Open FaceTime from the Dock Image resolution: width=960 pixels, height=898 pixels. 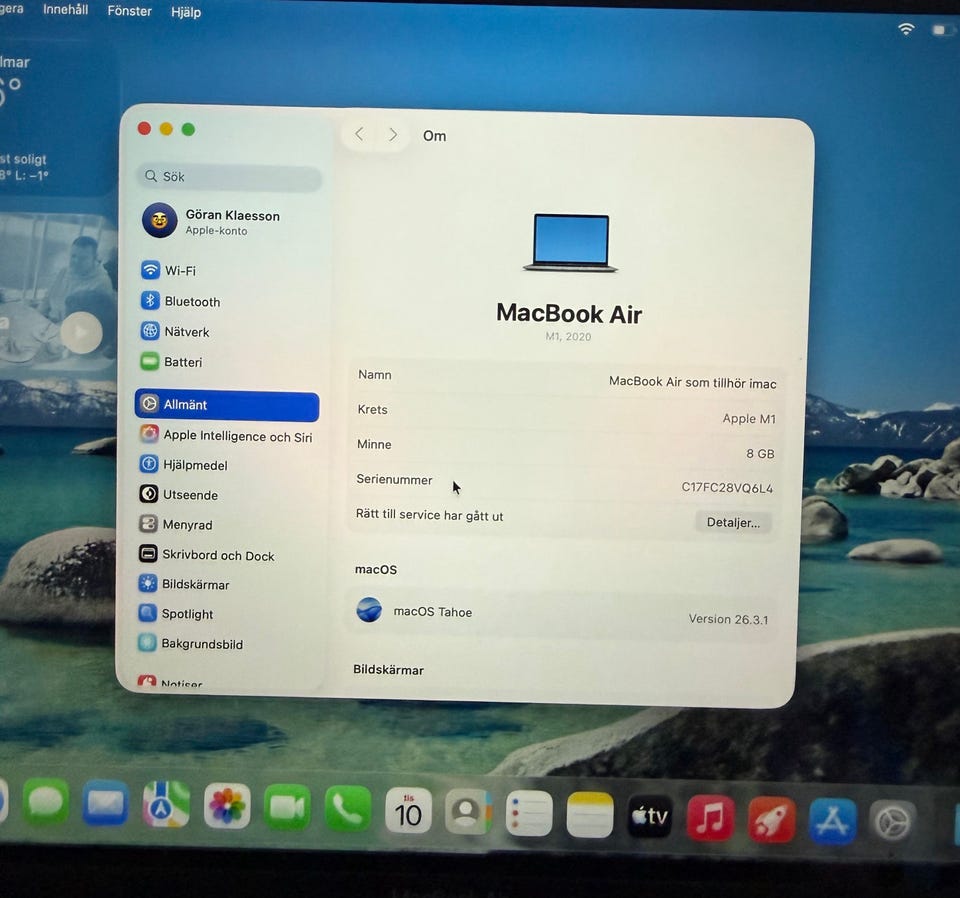287,807
